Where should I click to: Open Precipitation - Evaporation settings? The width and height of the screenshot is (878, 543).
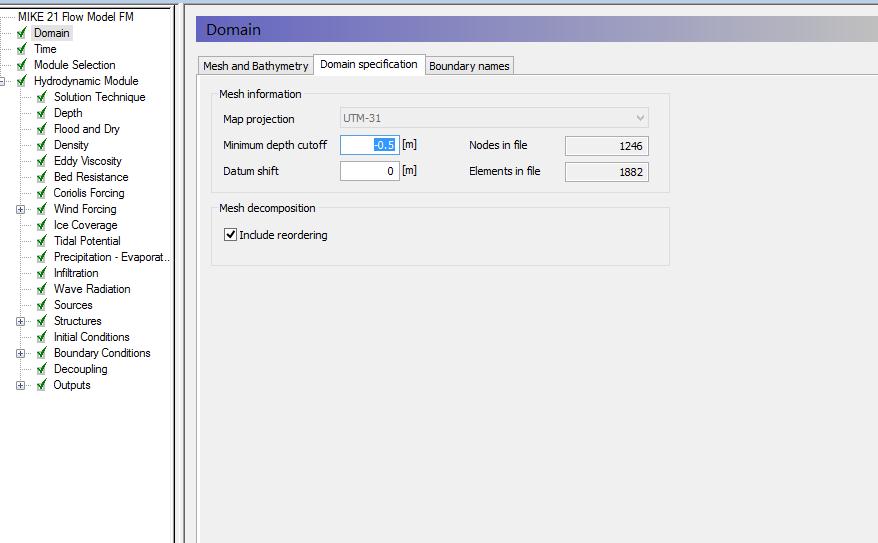tap(111, 257)
